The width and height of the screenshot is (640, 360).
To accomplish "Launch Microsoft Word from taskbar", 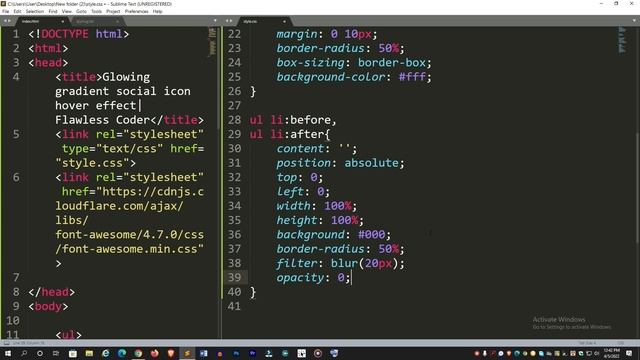I will [203, 353].
